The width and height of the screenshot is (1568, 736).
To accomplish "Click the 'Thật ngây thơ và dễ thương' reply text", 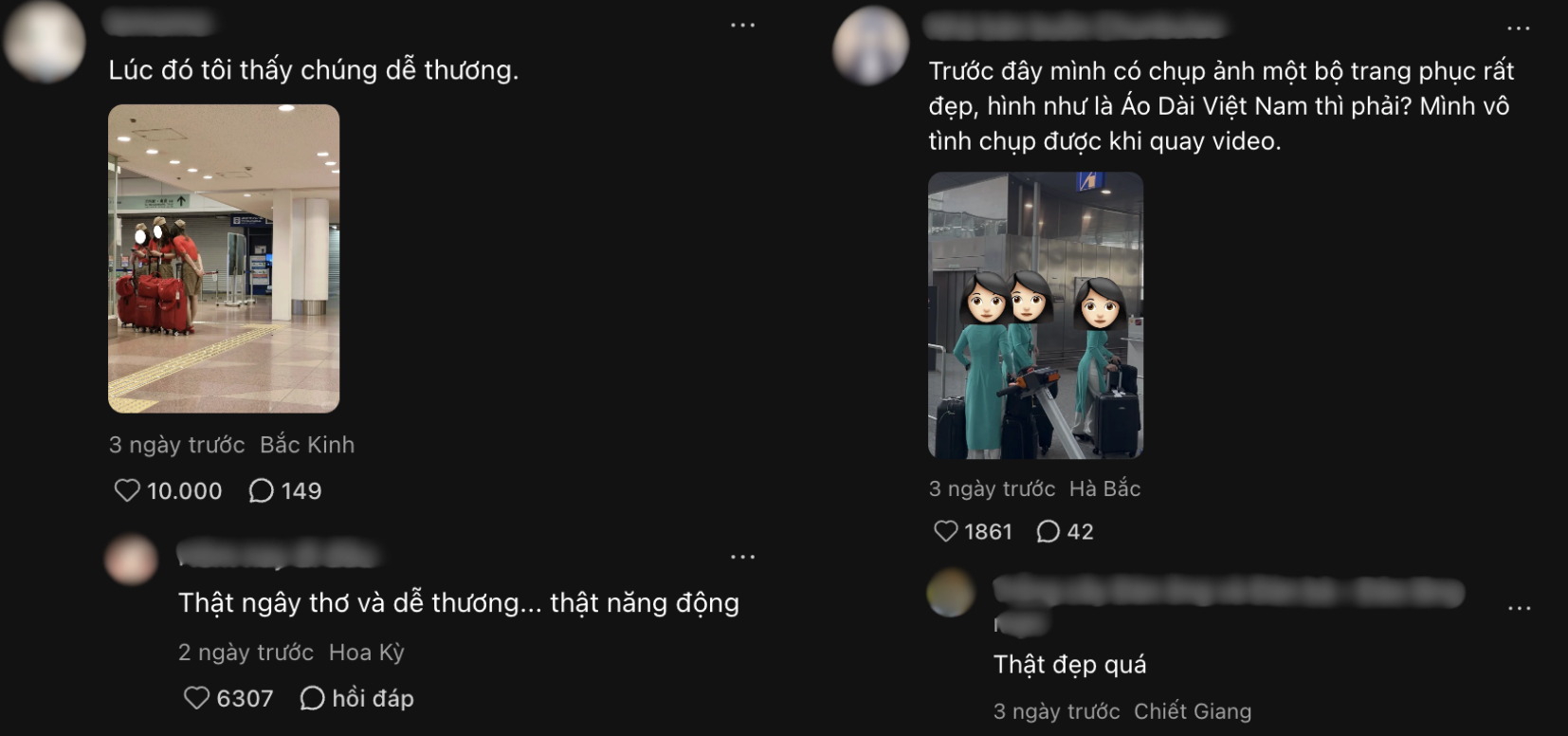I will pyautogui.click(x=459, y=603).
